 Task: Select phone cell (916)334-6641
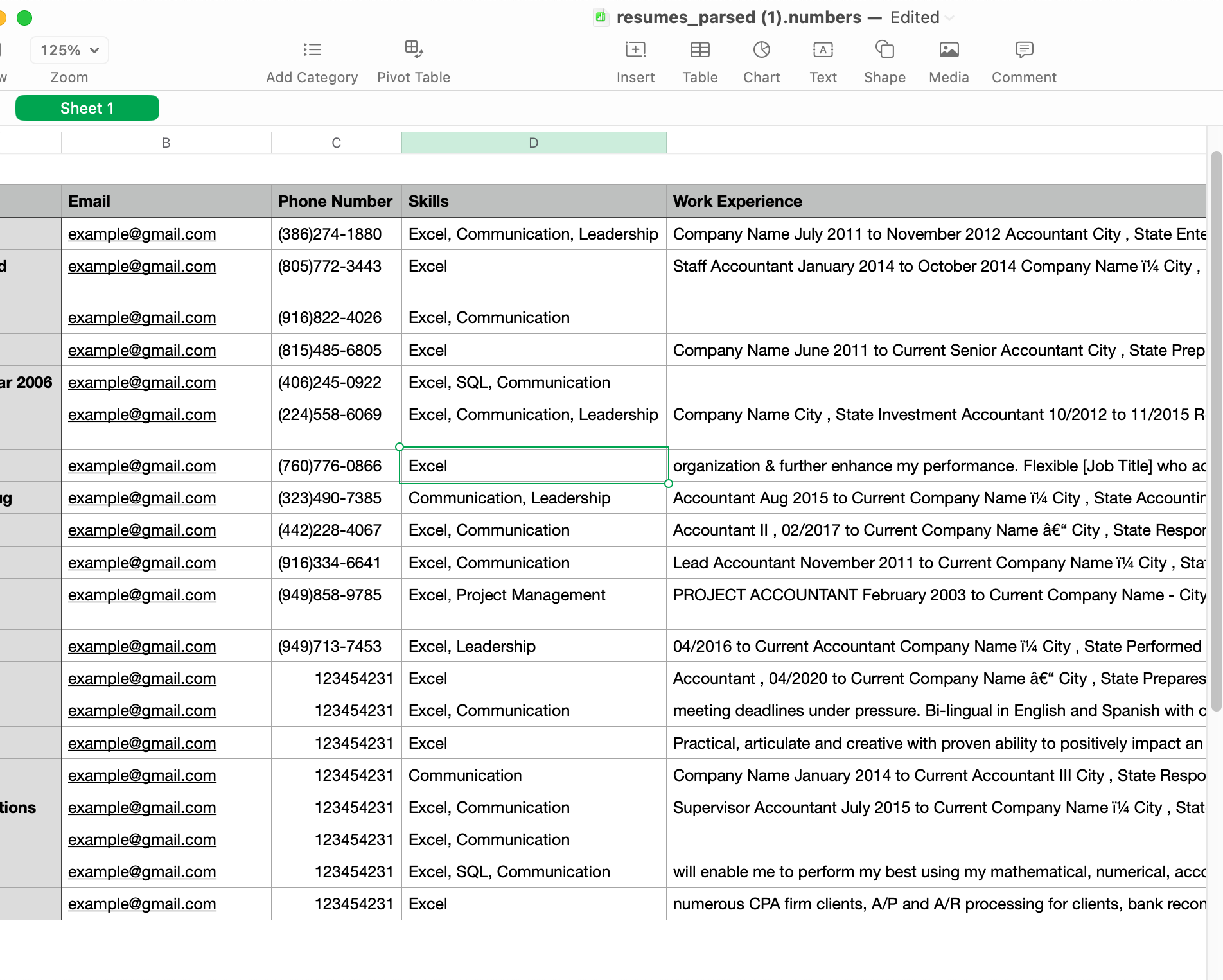pyautogui.click(x=337, y=563)
